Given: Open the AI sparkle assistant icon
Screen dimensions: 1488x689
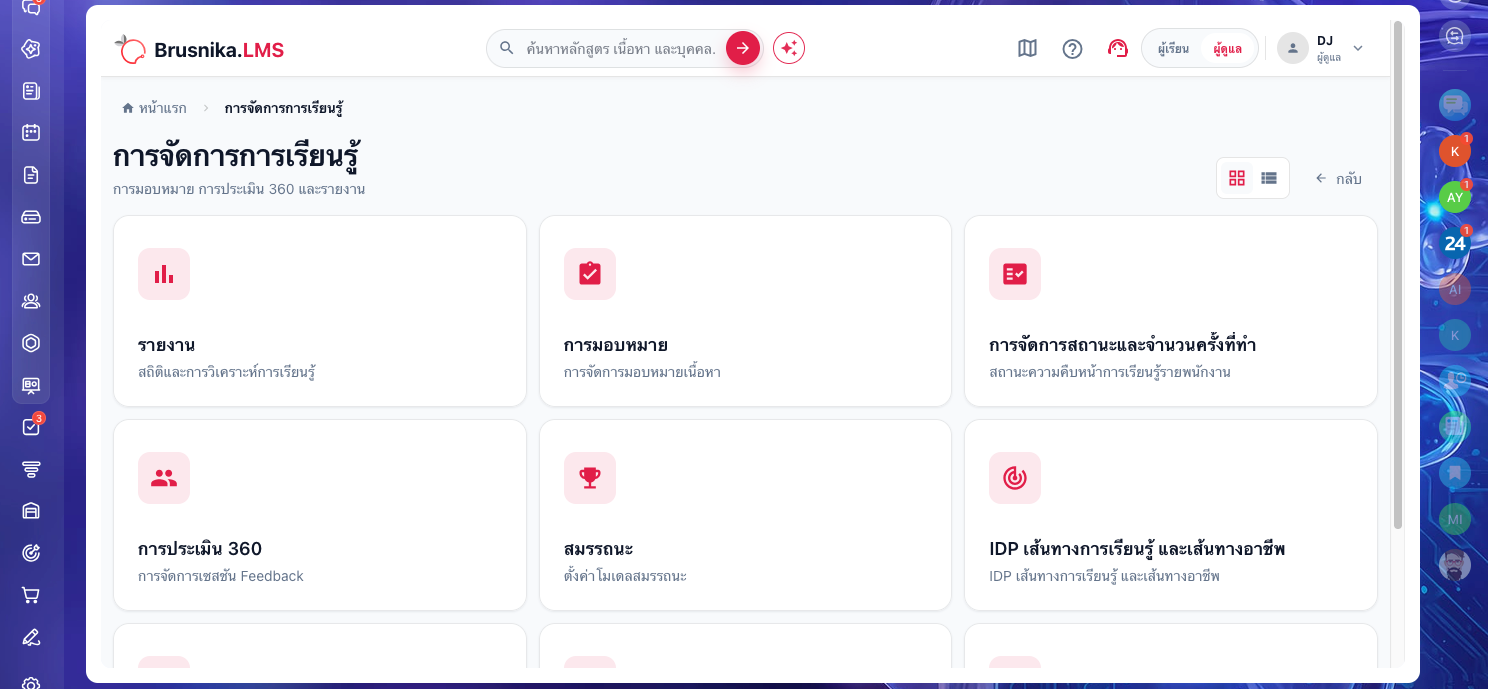Looking at the screenshot, I should coord(789,48).
